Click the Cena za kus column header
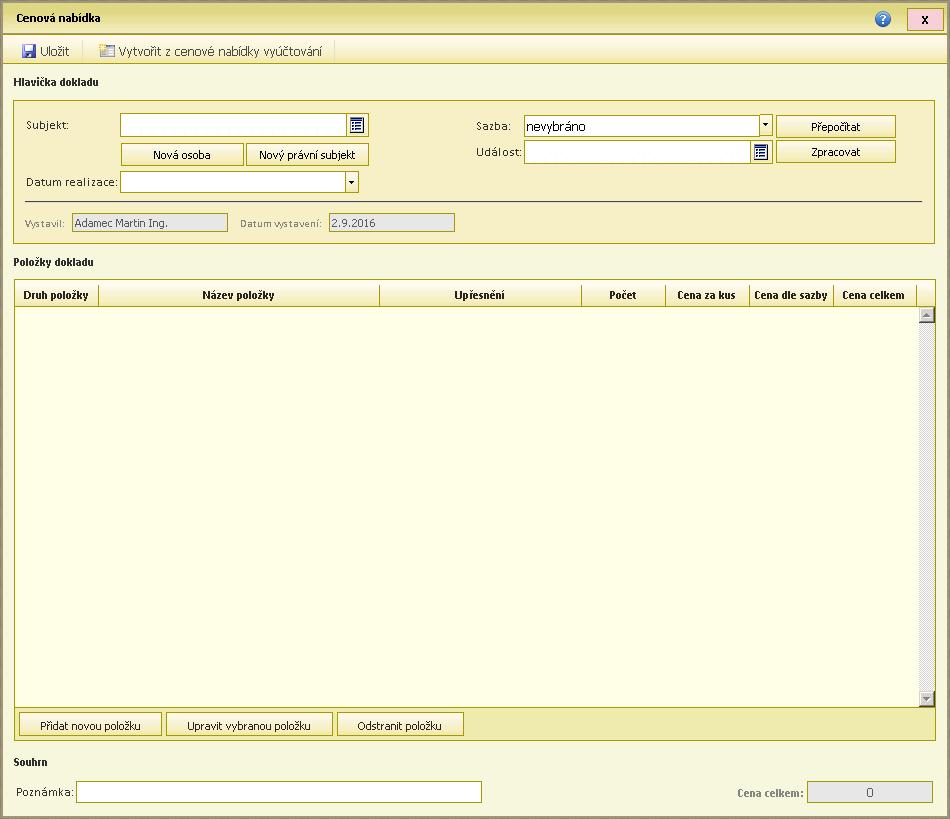This screenshot has width=950, height=819. (706, 295)
